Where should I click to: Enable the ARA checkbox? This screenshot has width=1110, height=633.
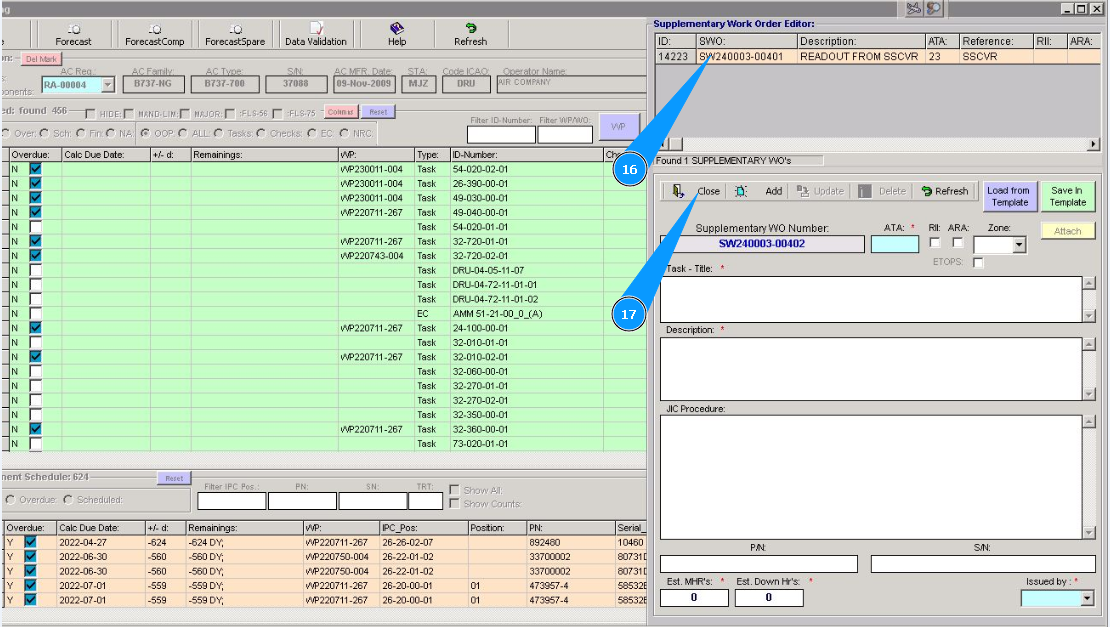[958, 243]
